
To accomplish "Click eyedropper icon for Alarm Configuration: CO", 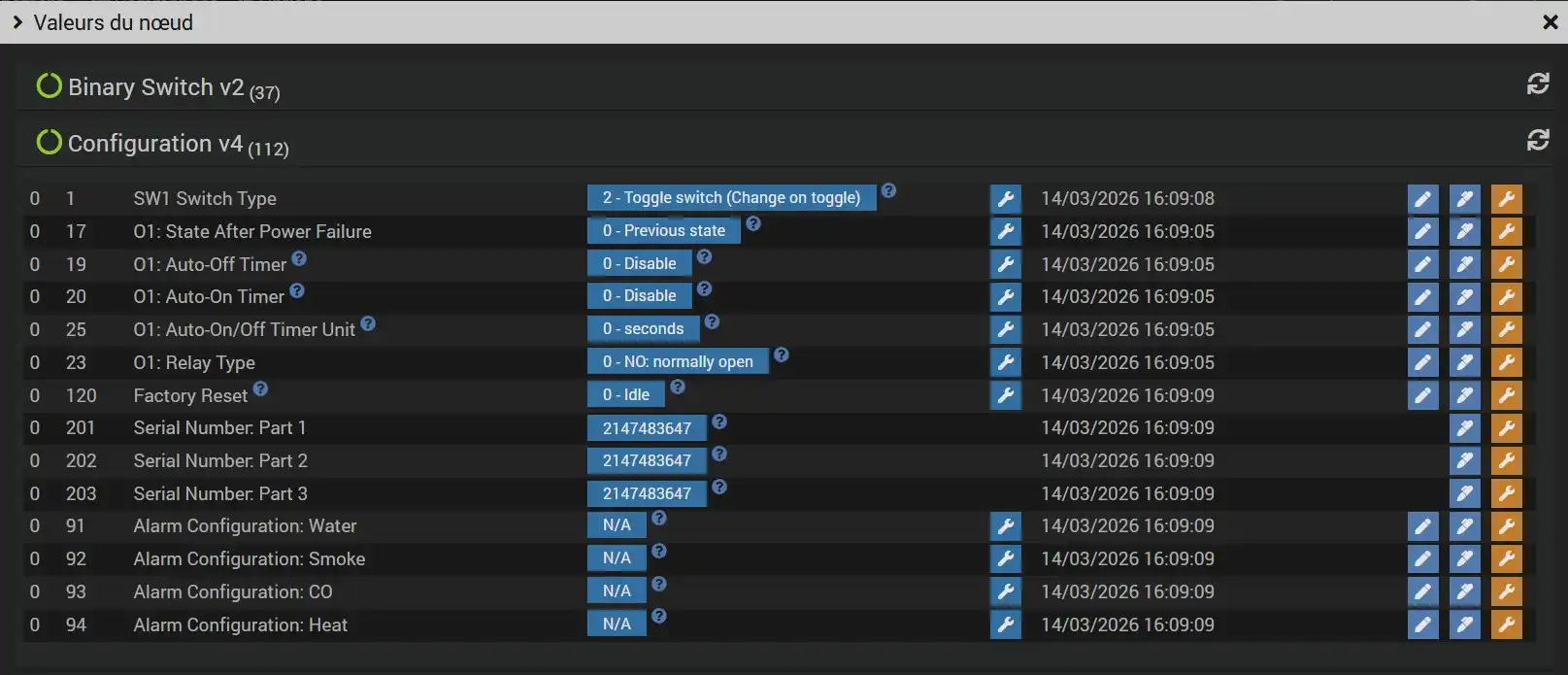I will click(1464, 592).
